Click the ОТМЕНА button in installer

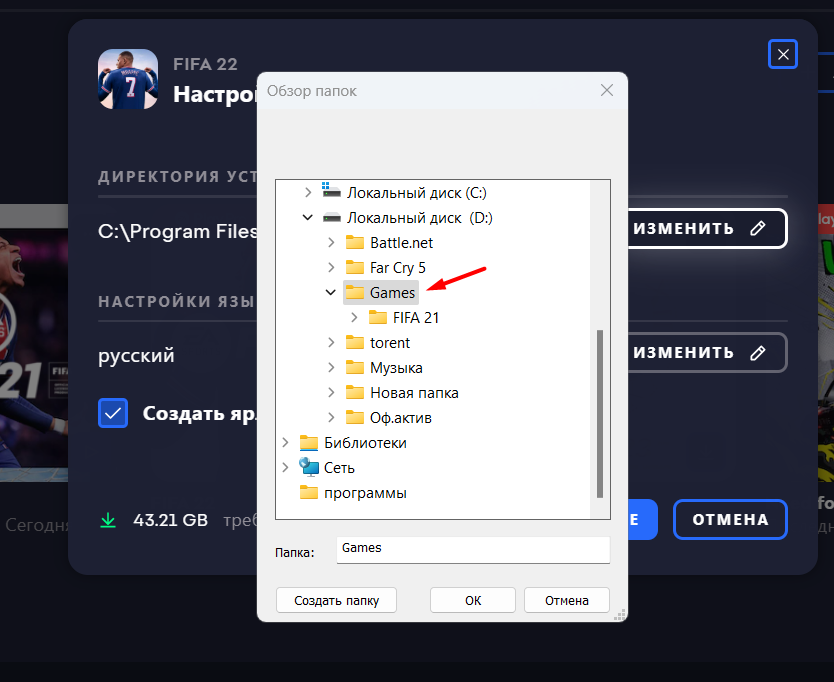[x=729, y=520]
